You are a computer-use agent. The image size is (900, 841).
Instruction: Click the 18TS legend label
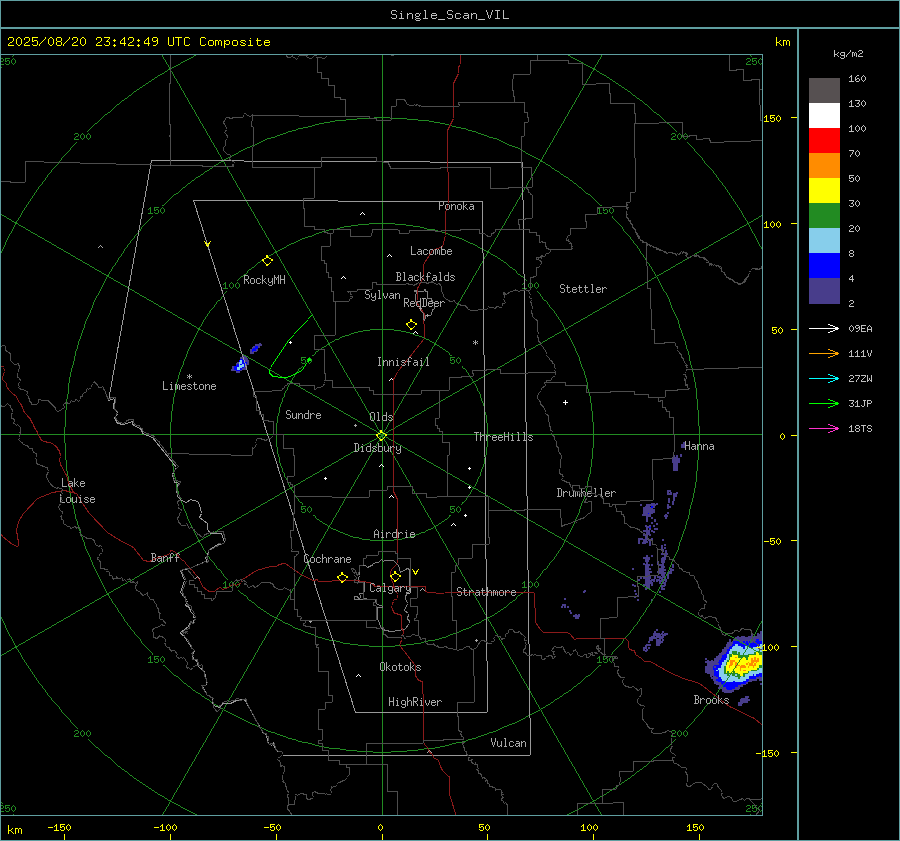(860, 428)
